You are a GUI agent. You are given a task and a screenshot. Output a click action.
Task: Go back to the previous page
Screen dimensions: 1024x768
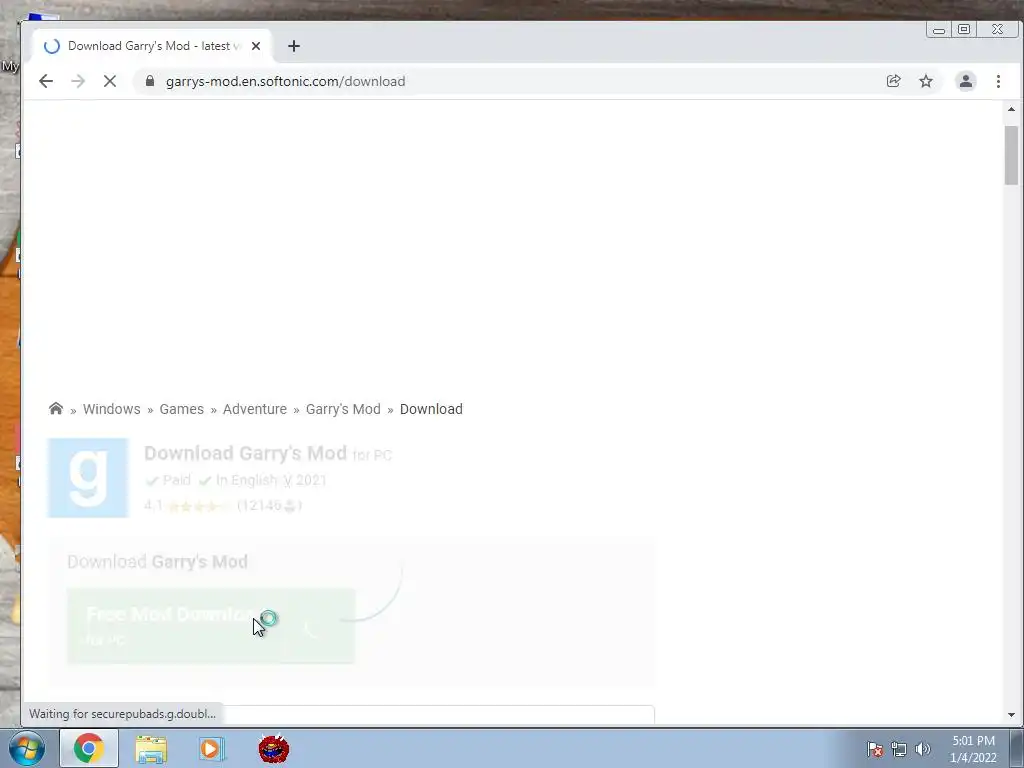[x=46, y=81]
